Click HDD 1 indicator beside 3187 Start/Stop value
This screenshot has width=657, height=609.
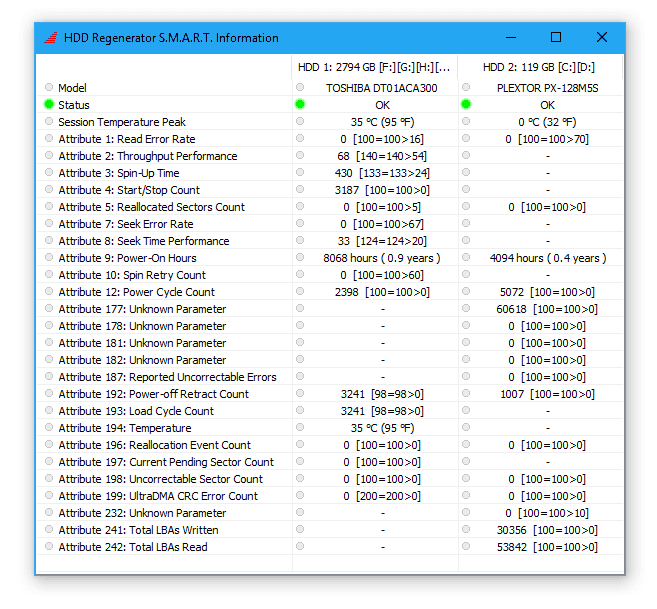(300, 189)
